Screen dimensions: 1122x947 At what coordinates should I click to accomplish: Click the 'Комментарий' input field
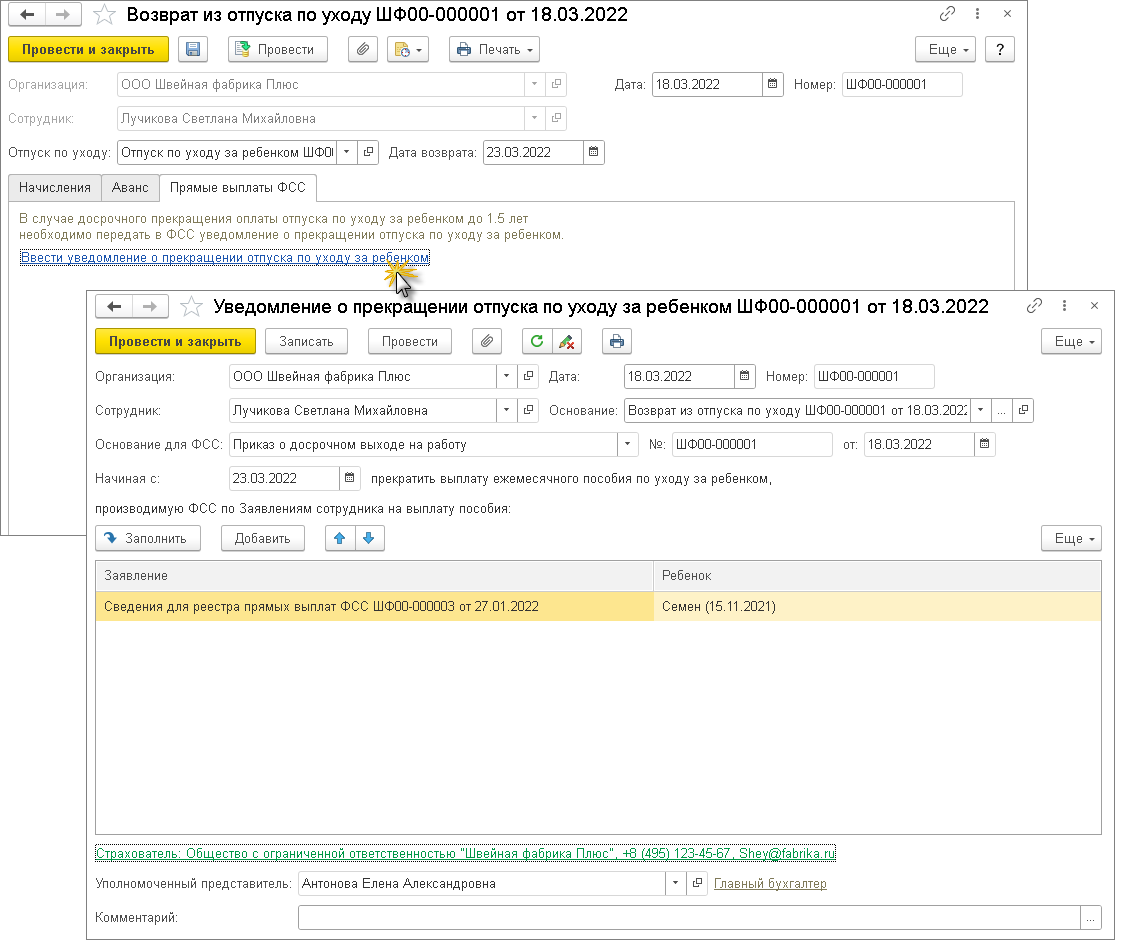pyautogui.click(x=688, y=917)
